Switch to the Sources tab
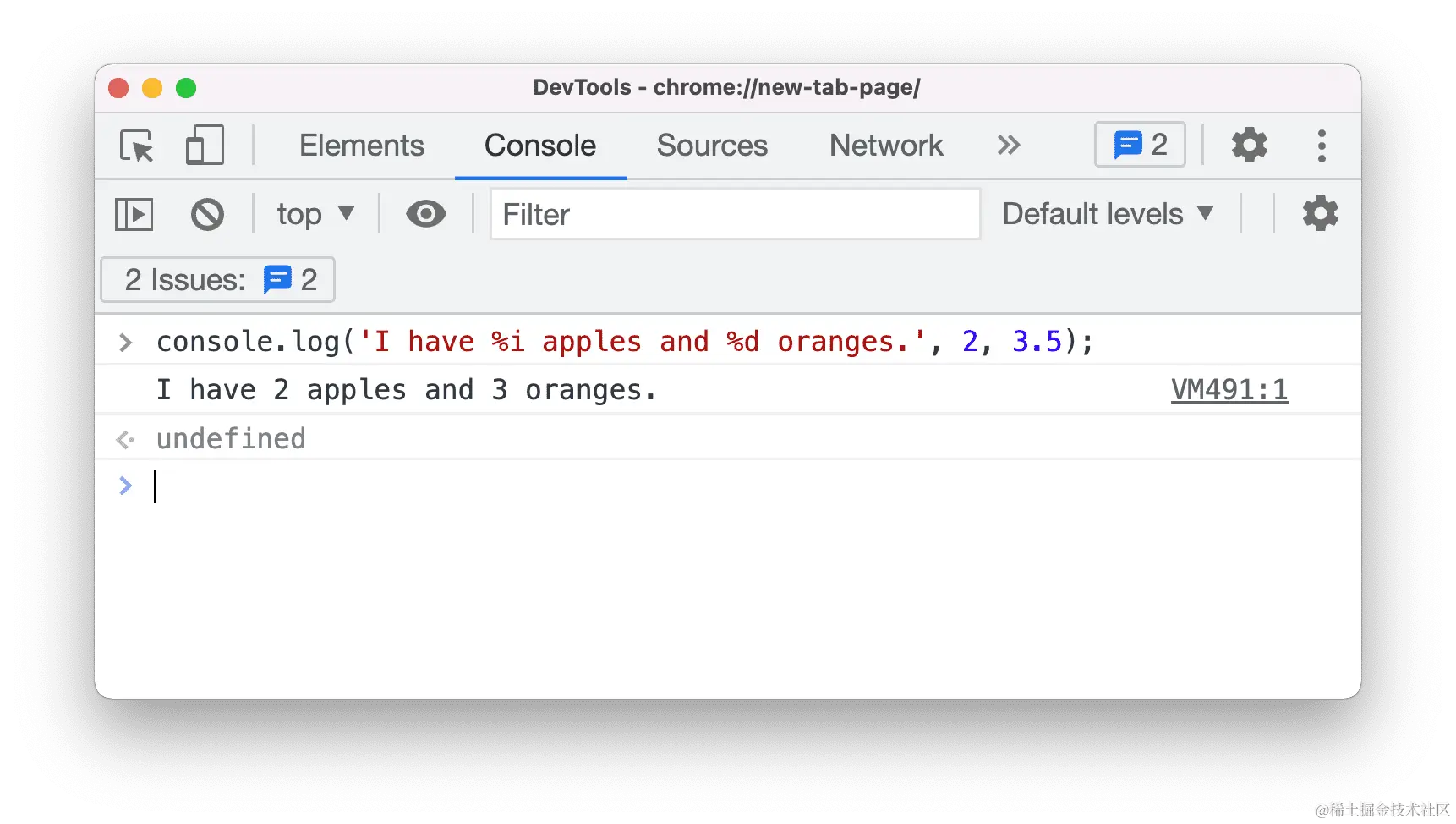This screenshot has width=1456, height=824. pyautogui.click(x=712, y=146)
